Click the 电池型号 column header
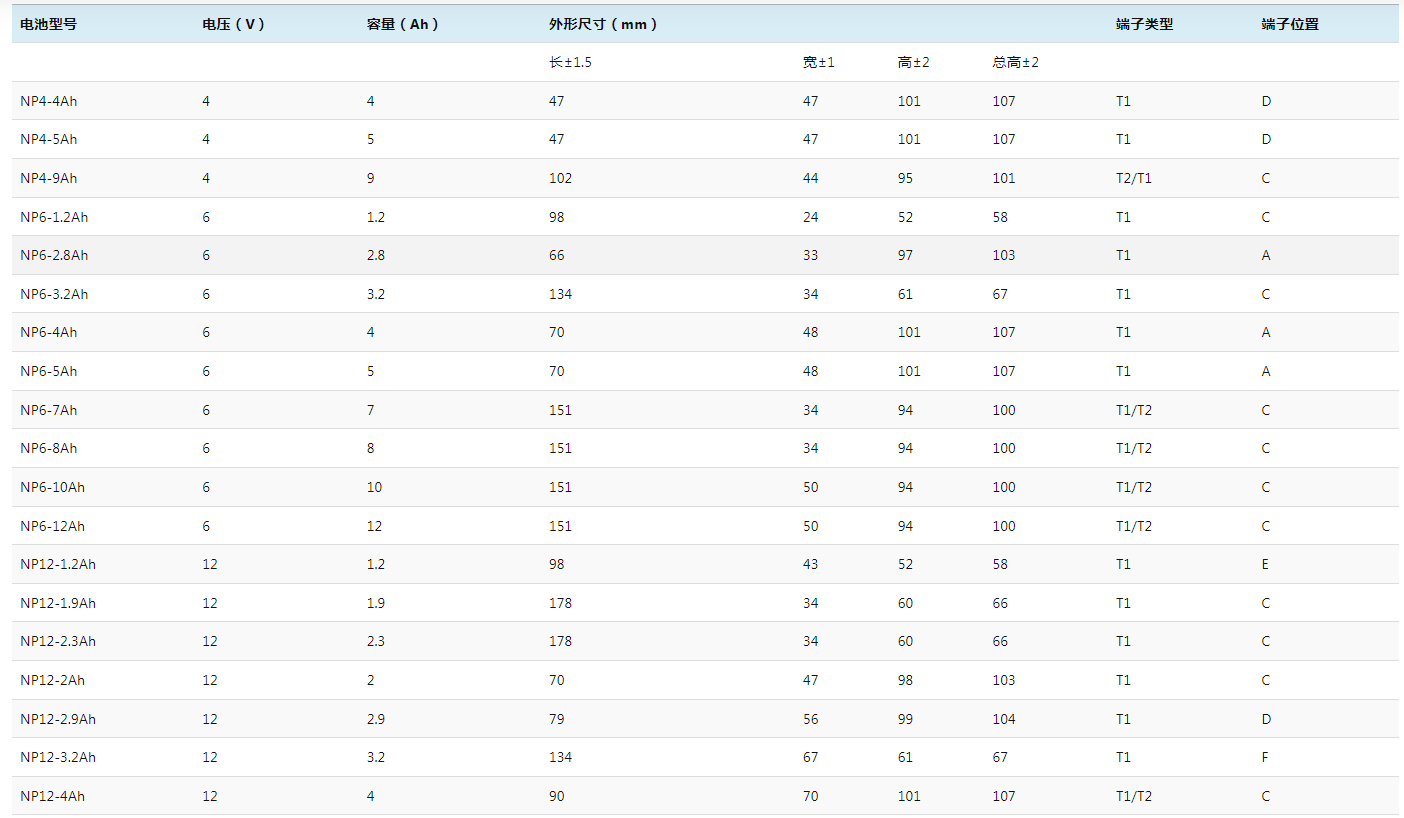The image size is (1404, 818). point(48,24)
